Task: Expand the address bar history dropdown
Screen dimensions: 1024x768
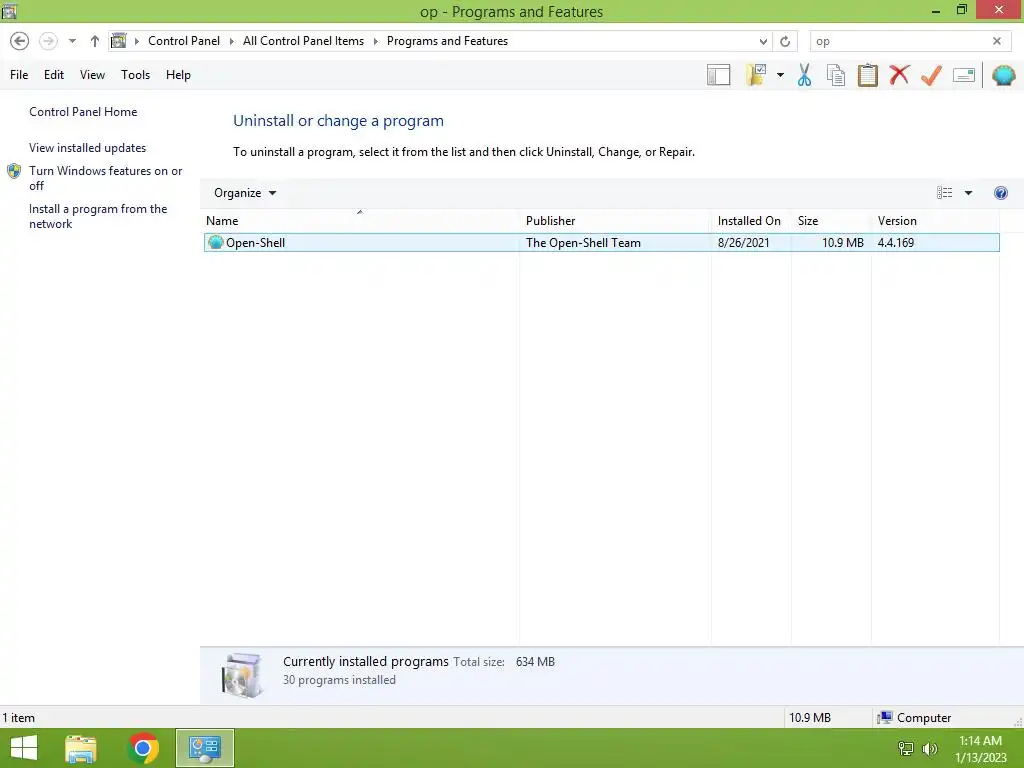Action: (763, 42)
